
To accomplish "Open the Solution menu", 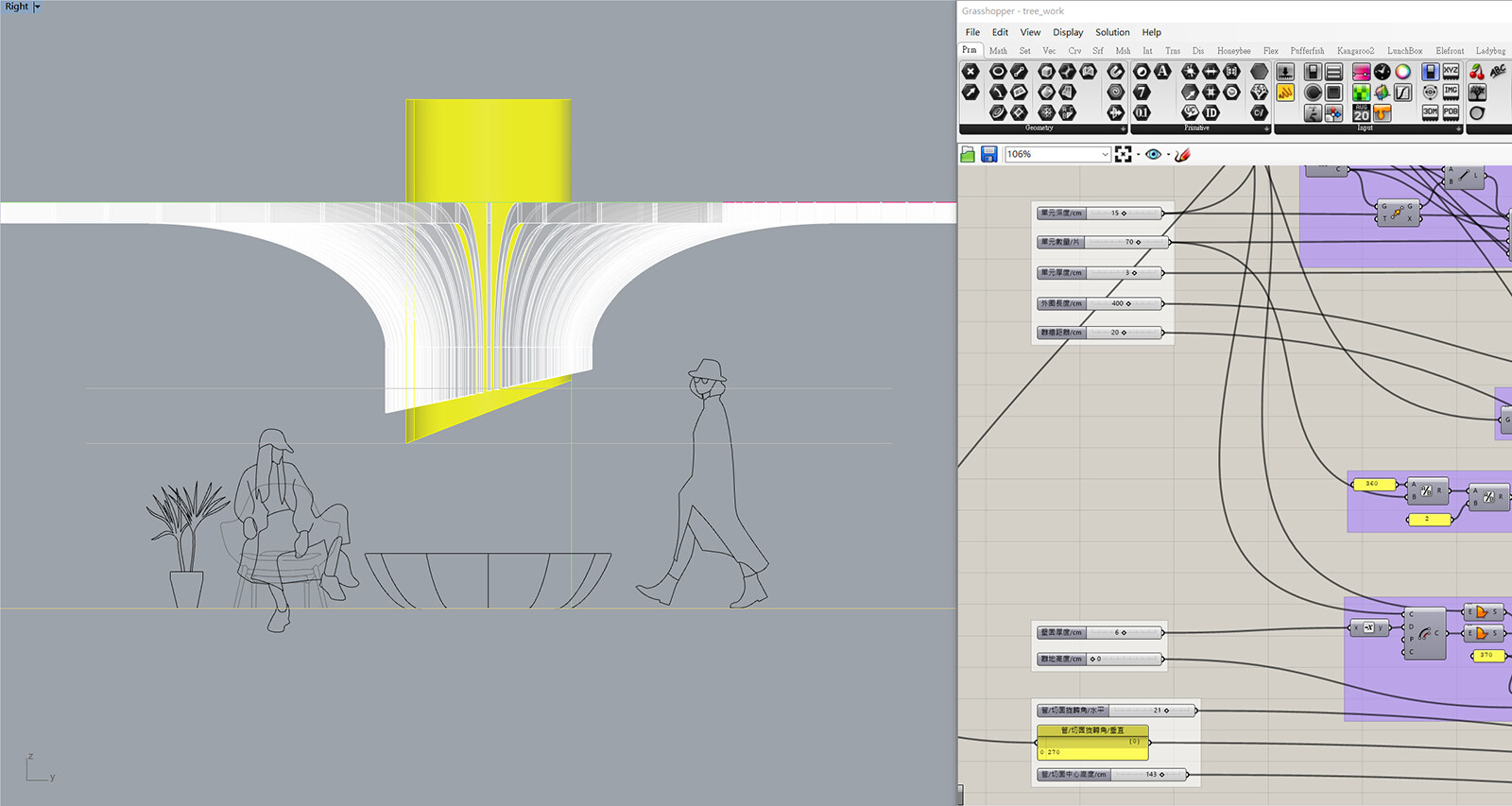I will [1112, 32].
